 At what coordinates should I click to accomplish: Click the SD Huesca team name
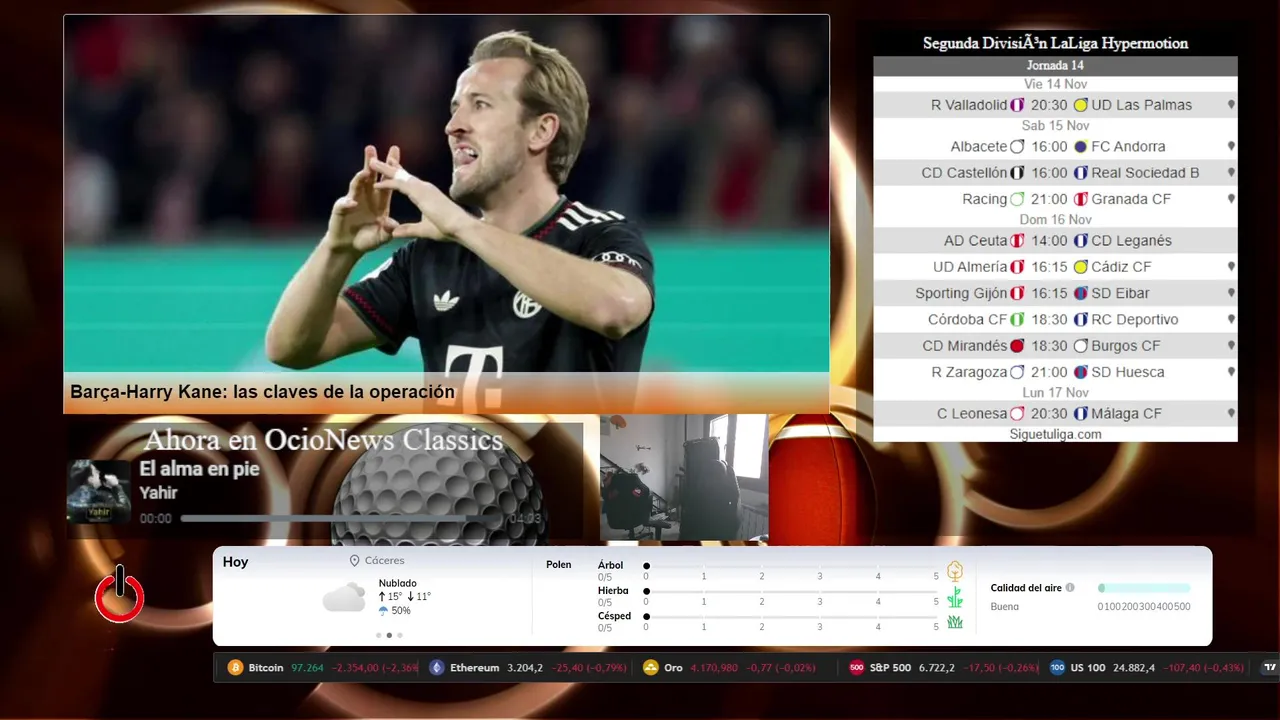(x=1127, y=372)
